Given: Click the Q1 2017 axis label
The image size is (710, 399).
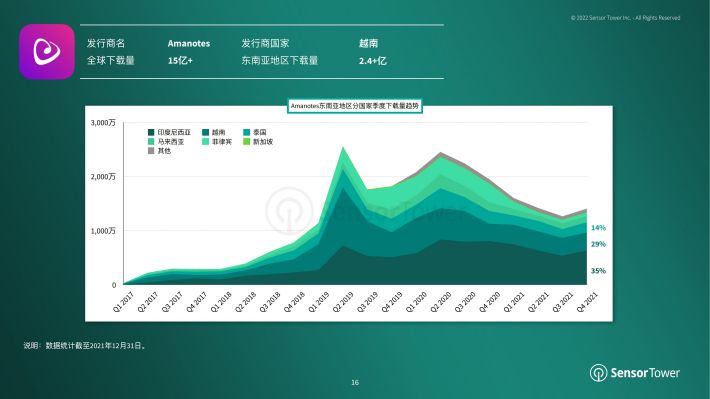Looking at the screenshot, I should pyautogui.click(x=123, y=302).
